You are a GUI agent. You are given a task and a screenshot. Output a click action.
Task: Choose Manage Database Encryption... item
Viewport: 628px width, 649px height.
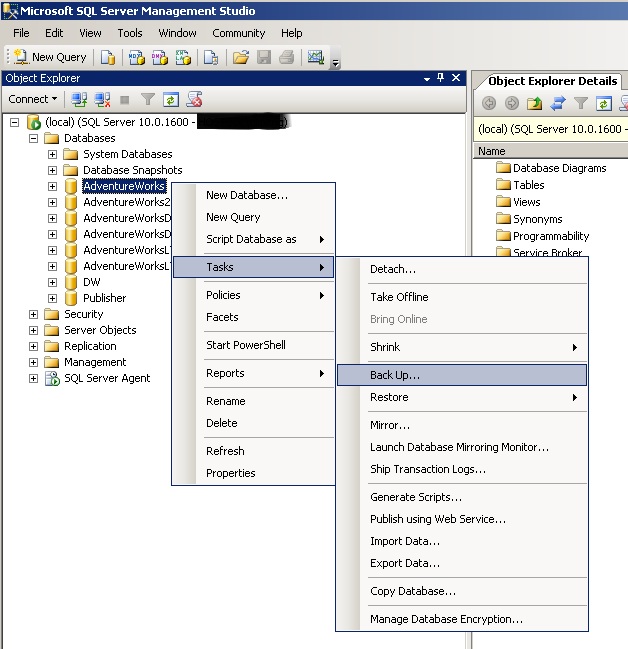click(x=462, y=619)
